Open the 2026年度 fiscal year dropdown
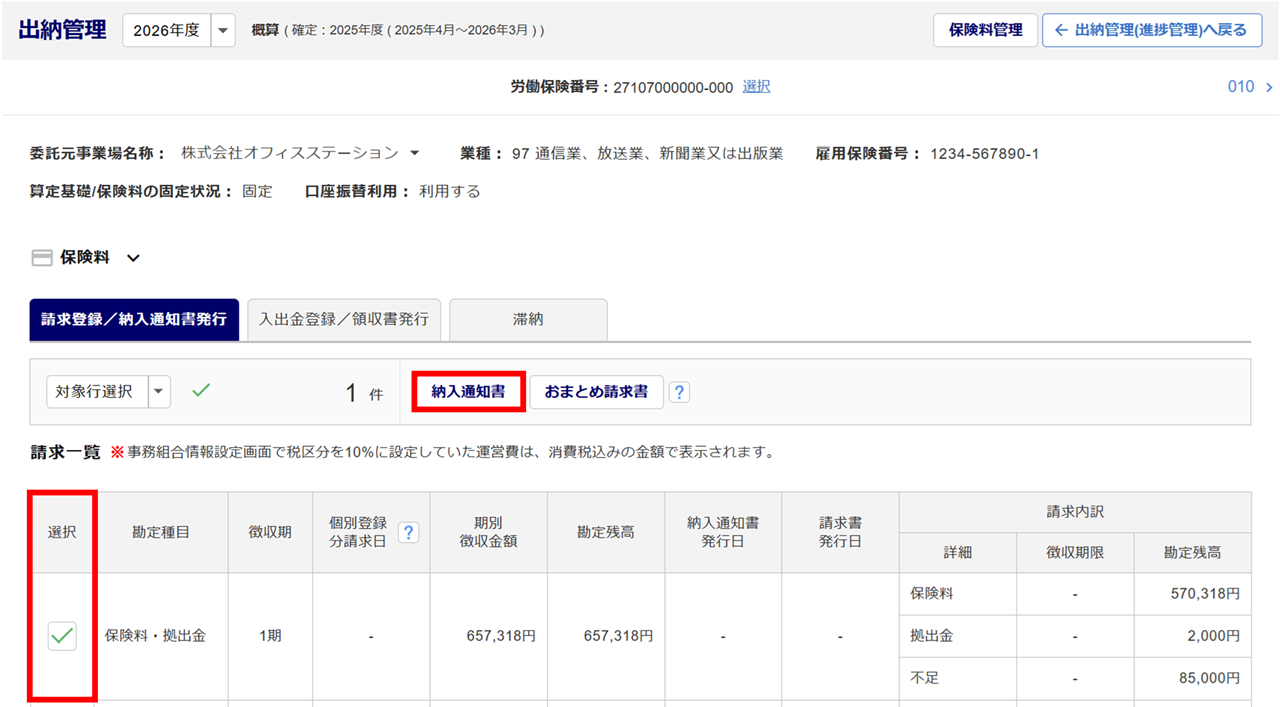Image resolution: width=1280 pixels, height=707 pixels. 224,30
